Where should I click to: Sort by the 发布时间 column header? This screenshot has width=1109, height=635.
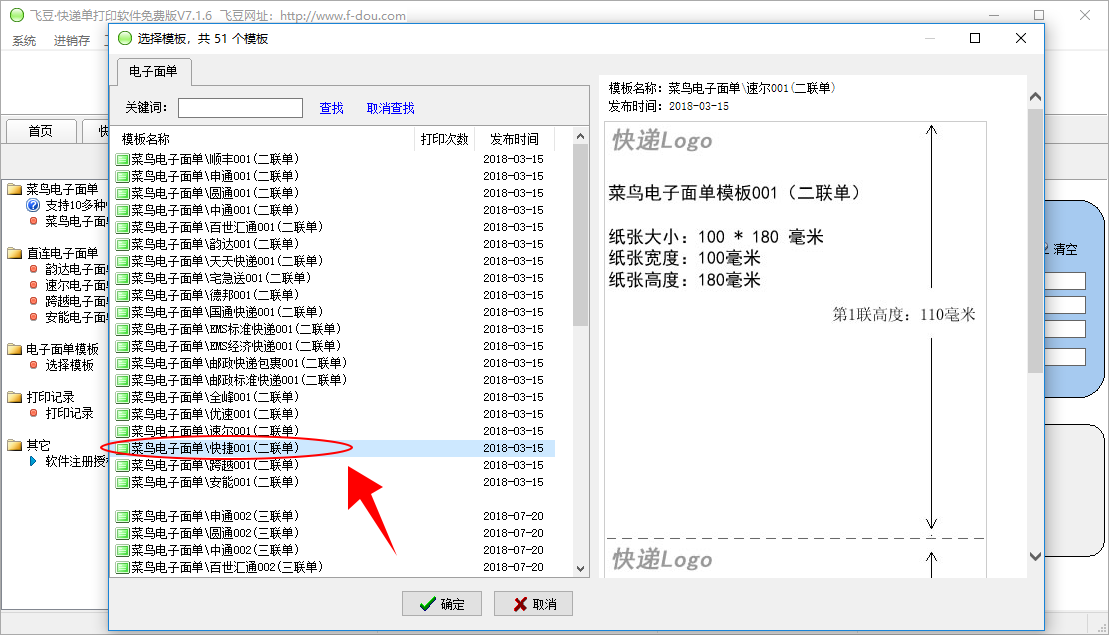point(514,139)
